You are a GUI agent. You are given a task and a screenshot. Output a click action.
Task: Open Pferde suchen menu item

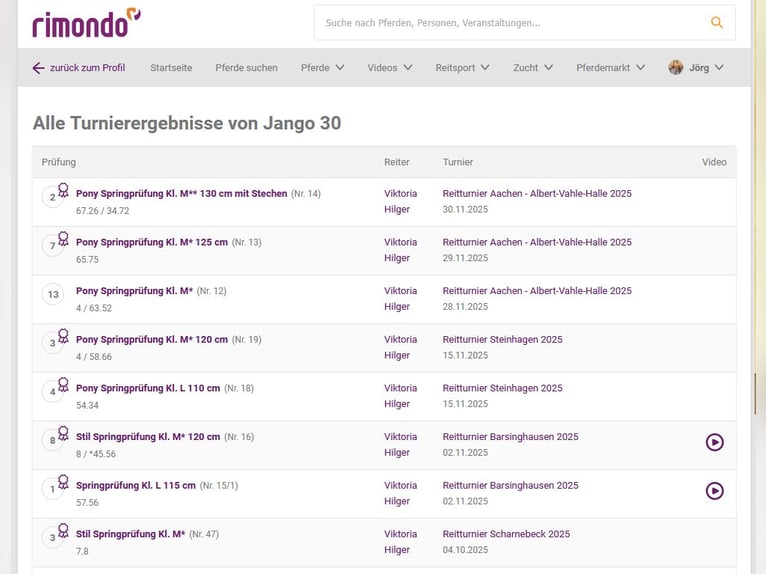pyautogui.click(x=246, y=68)
